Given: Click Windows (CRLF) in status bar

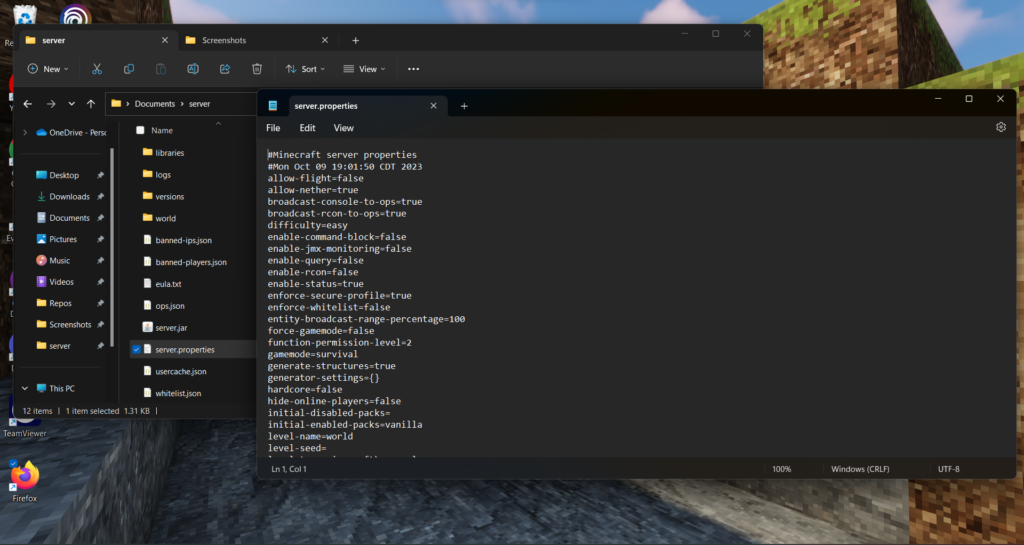Looking at the screenshot, I should (x=859, y=469).
